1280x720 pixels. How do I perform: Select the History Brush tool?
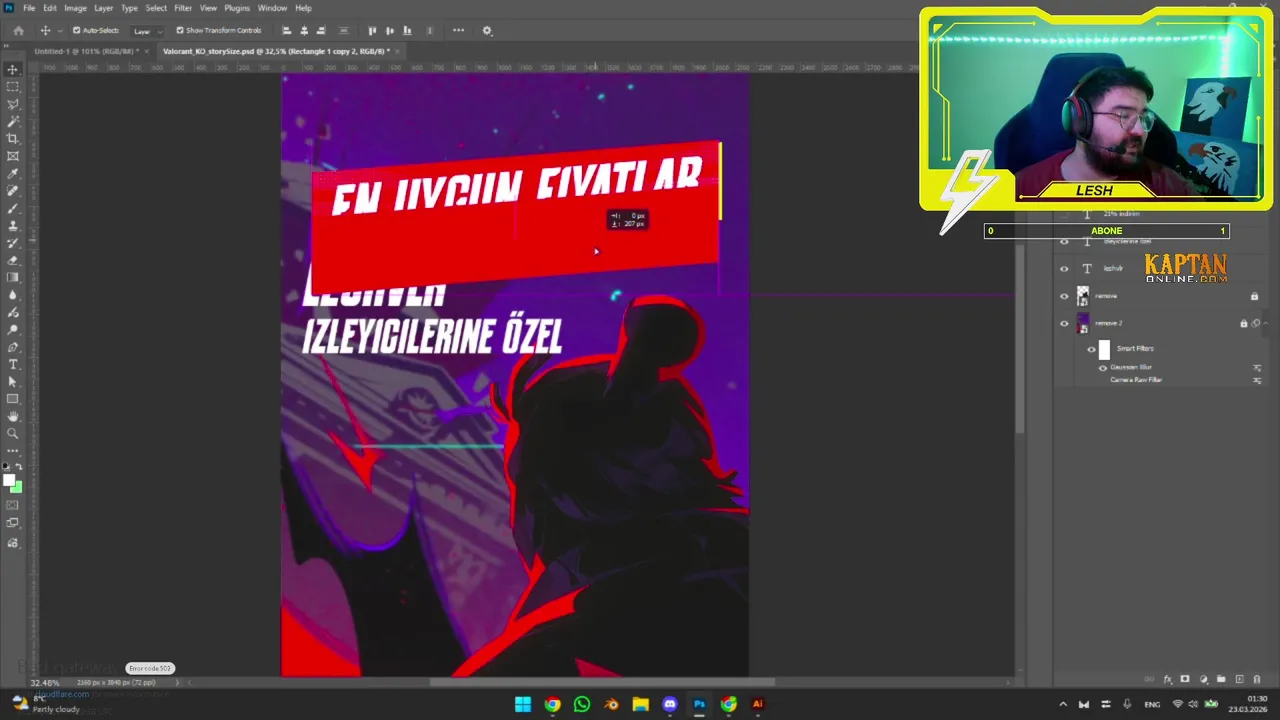coord(13,242)
